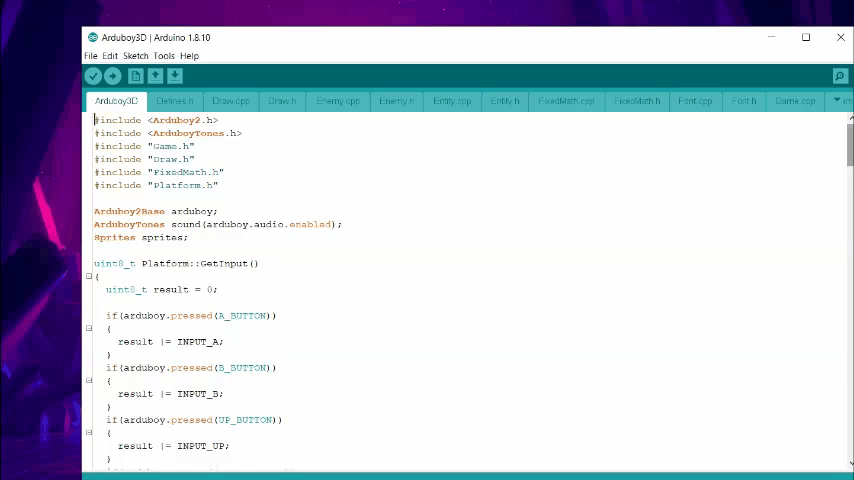Open the Tools menu

pyautogui.click(x=163, y=56)
